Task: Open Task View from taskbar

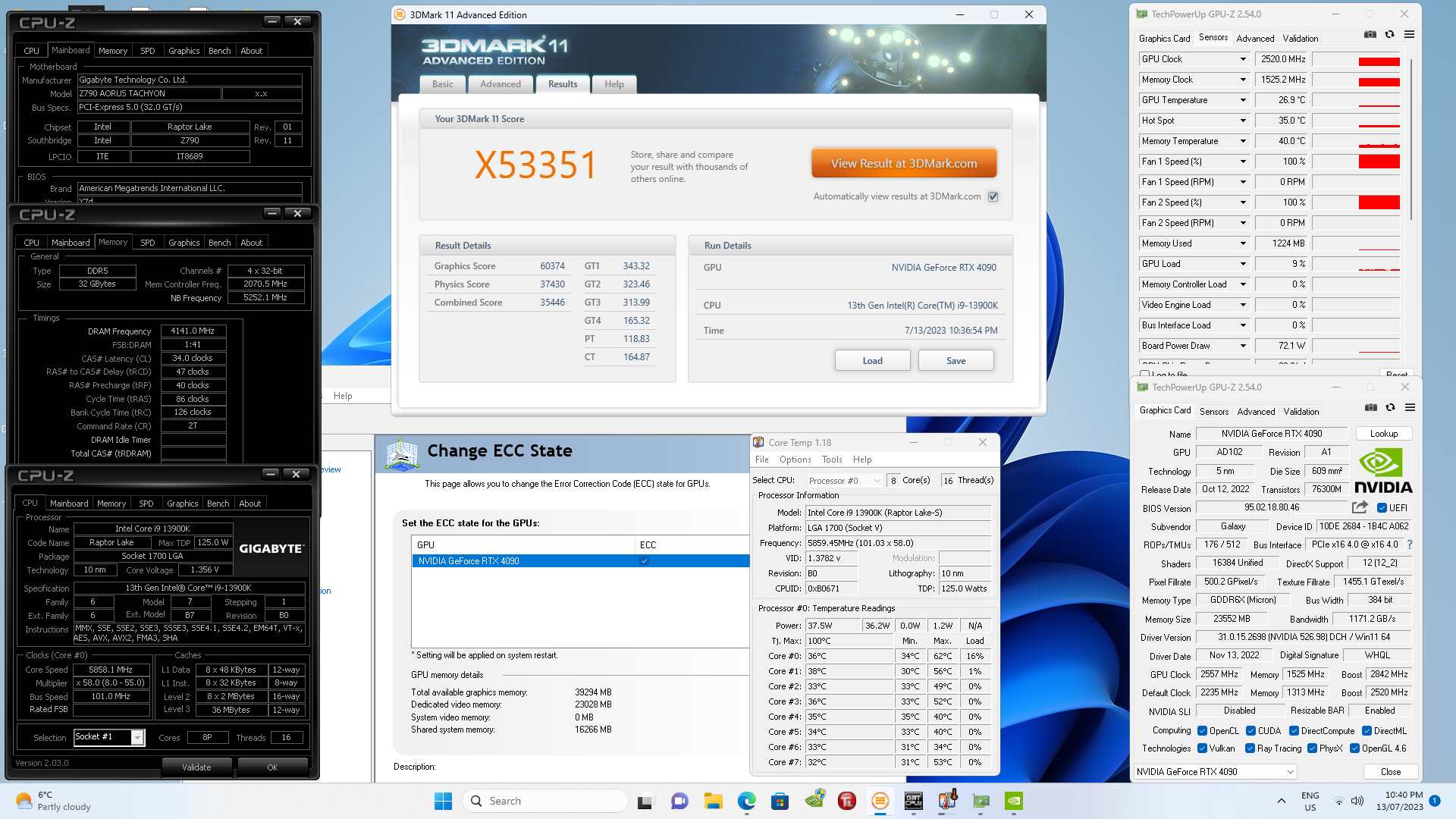Action: coord(646,801)
